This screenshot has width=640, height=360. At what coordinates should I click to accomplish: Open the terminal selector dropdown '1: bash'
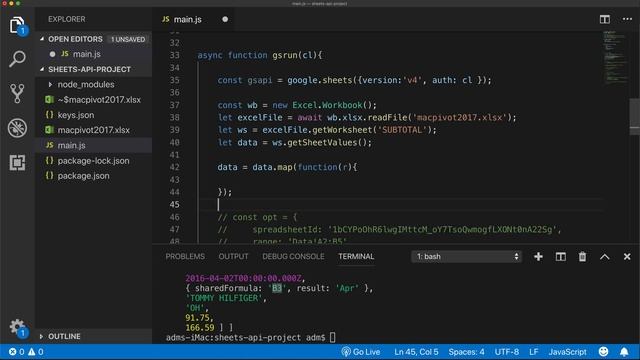pos(466,256)
